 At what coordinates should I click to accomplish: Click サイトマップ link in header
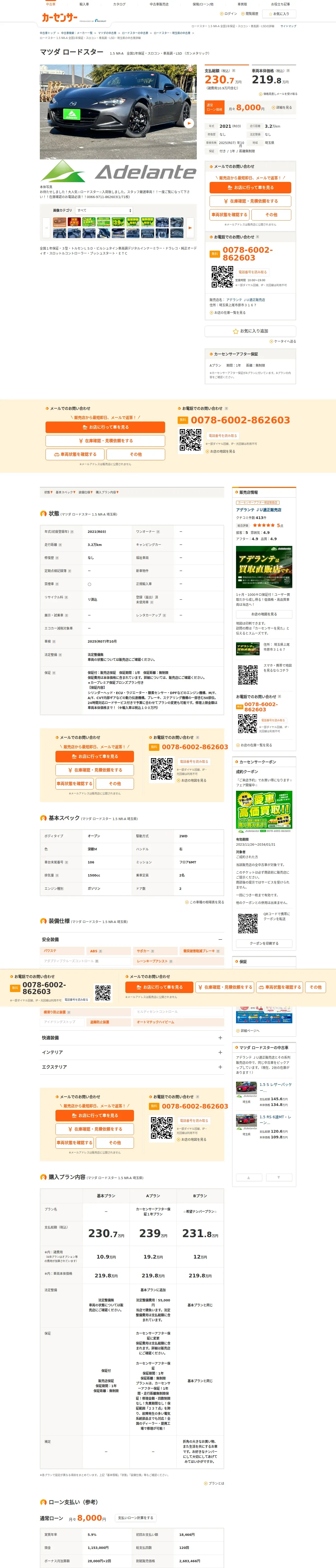288,26
